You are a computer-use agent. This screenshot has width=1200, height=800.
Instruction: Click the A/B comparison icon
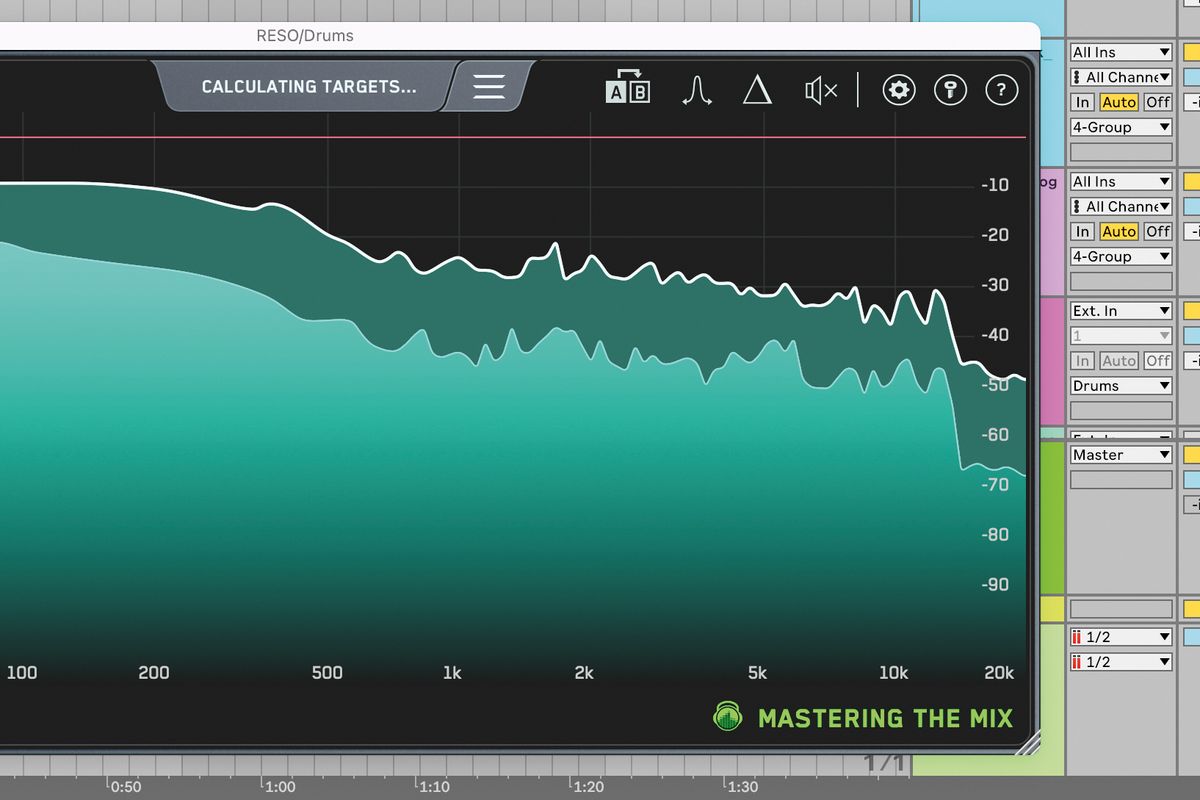click(x=628, y=90)
